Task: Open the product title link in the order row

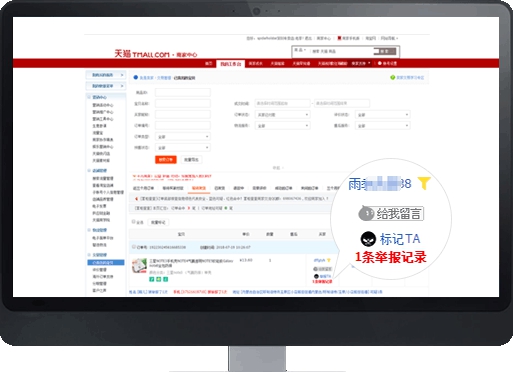Action: point(191,263)
